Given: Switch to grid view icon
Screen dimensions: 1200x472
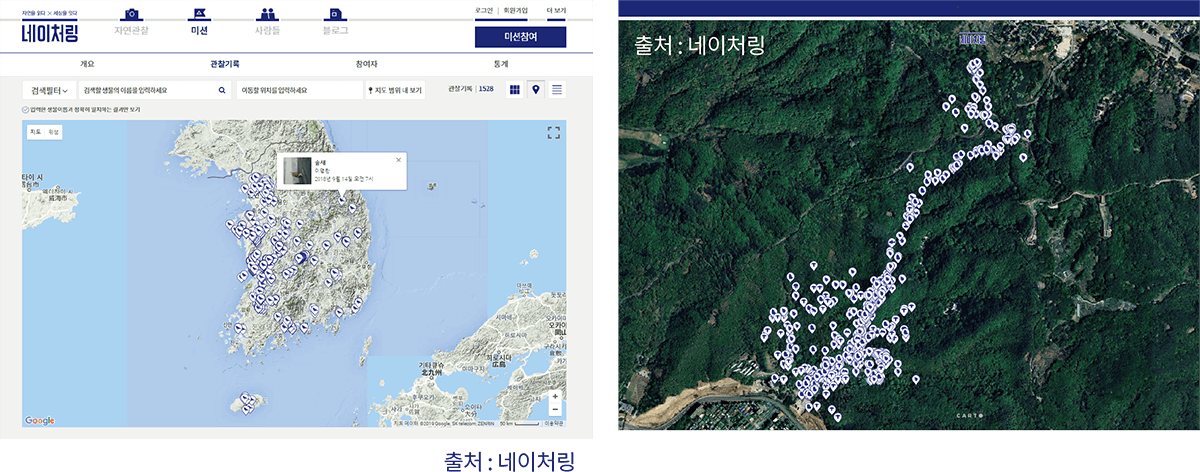Looking at the screenshot, I should (515, 90).
